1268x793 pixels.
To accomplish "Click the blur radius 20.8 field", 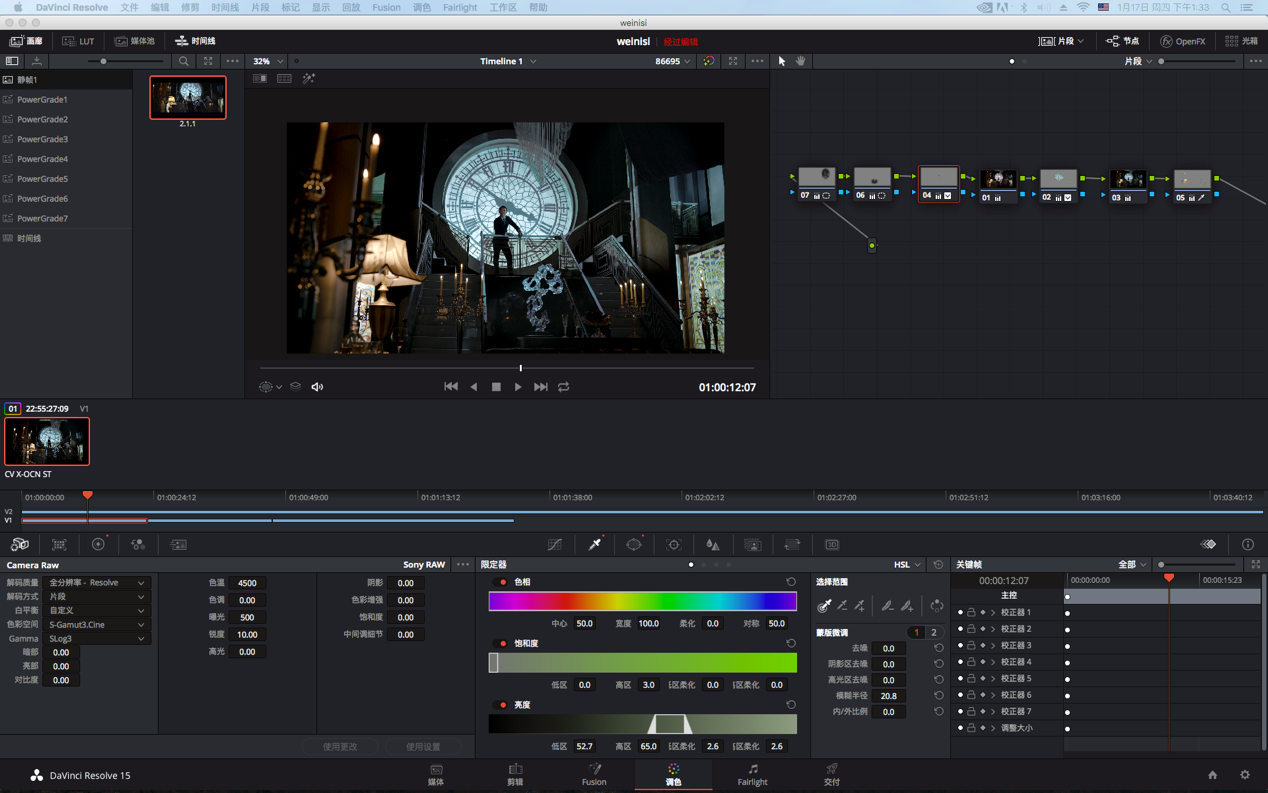I will tap(888, 696).
